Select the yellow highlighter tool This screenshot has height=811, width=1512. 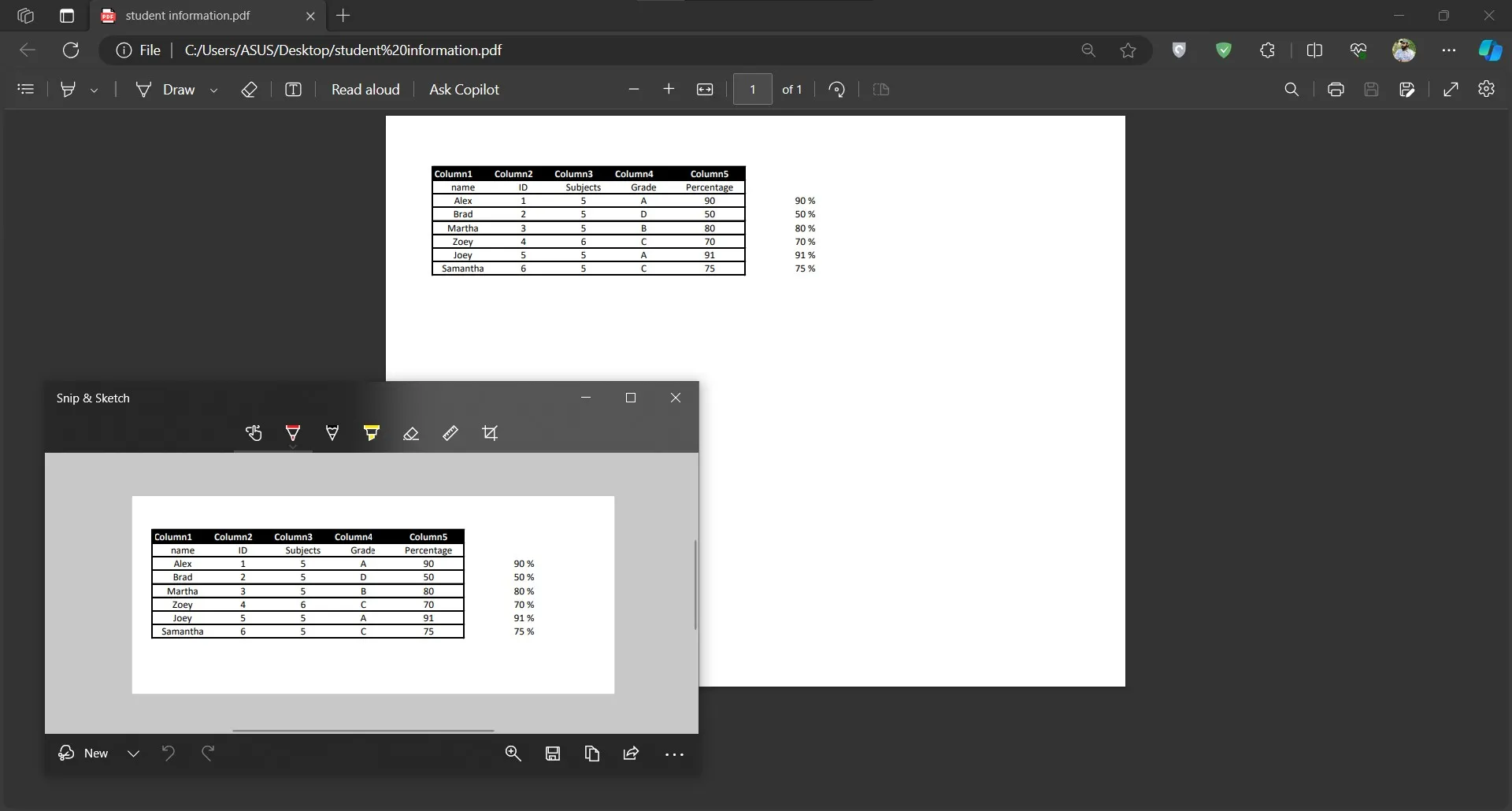372,433
